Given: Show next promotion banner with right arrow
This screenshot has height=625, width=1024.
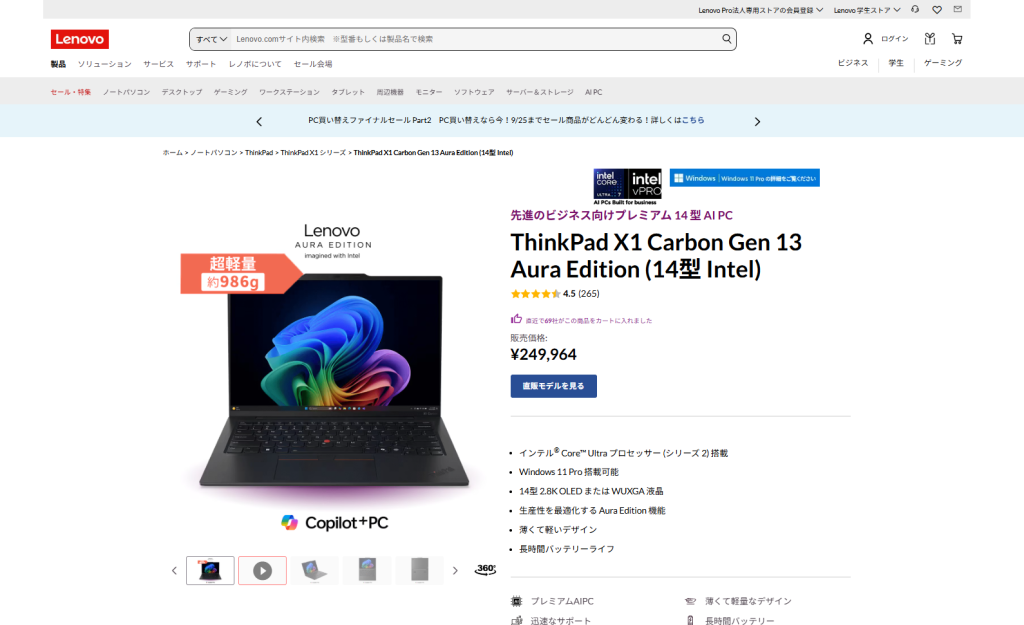Looking at the screenshot, I should [757, 121].
